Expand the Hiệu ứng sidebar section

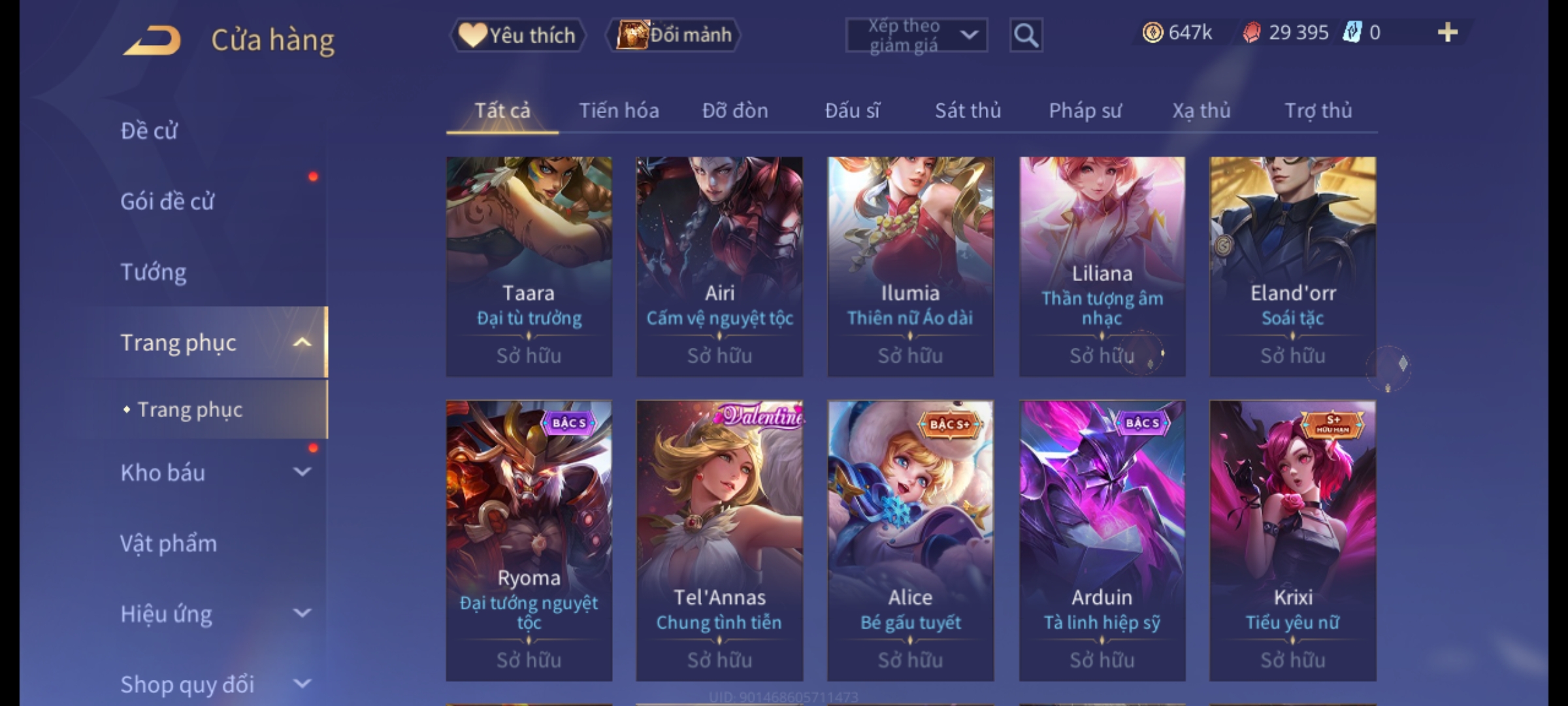coord(302,613)
